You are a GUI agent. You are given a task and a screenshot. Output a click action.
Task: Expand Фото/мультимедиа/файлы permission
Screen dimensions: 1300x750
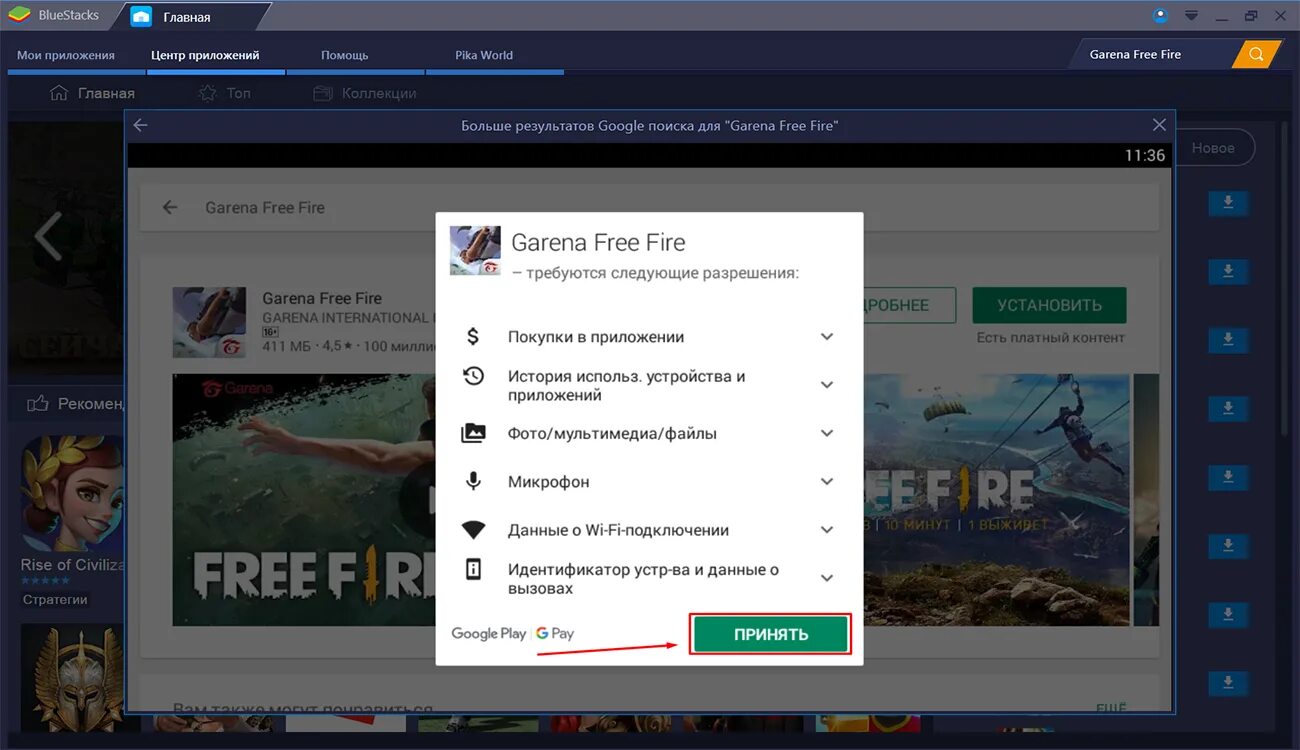(x=827, y=433)
